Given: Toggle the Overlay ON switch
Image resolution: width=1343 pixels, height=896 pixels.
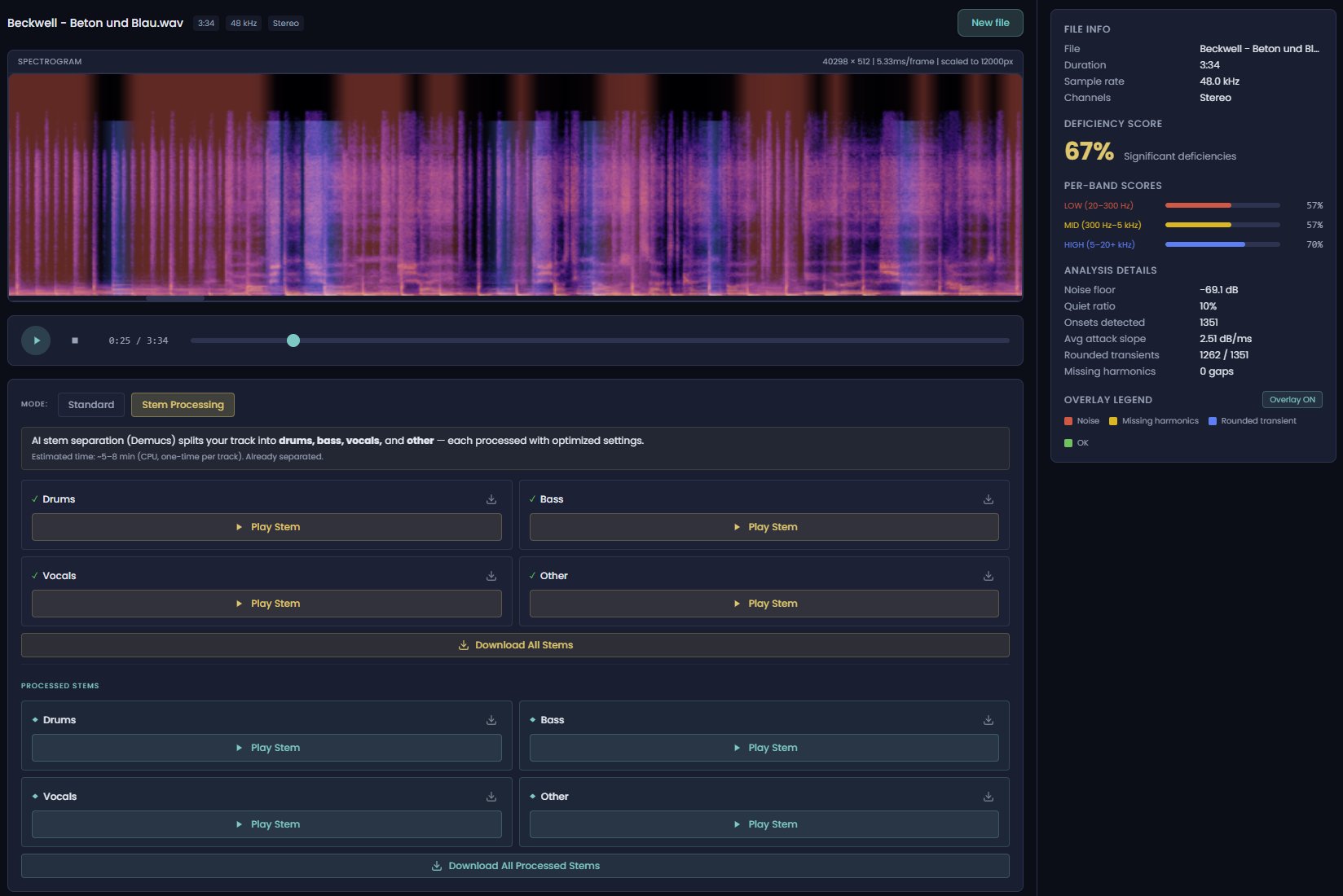Looking at the screenshot, I should pyautogui.click(x=1292, y=399).
